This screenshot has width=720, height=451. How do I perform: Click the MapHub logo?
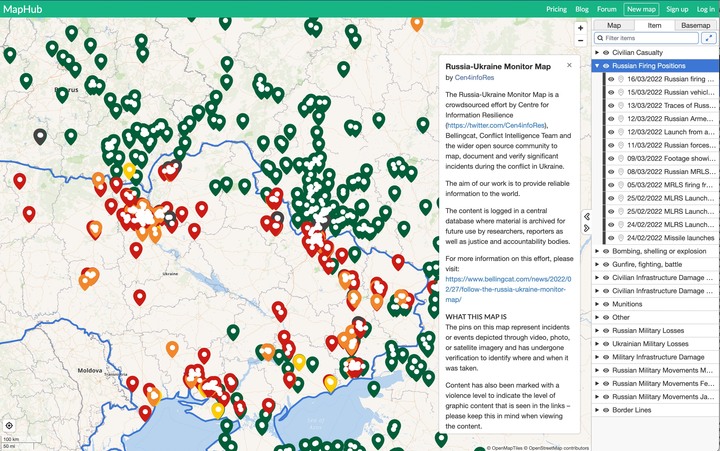[22, 9]
